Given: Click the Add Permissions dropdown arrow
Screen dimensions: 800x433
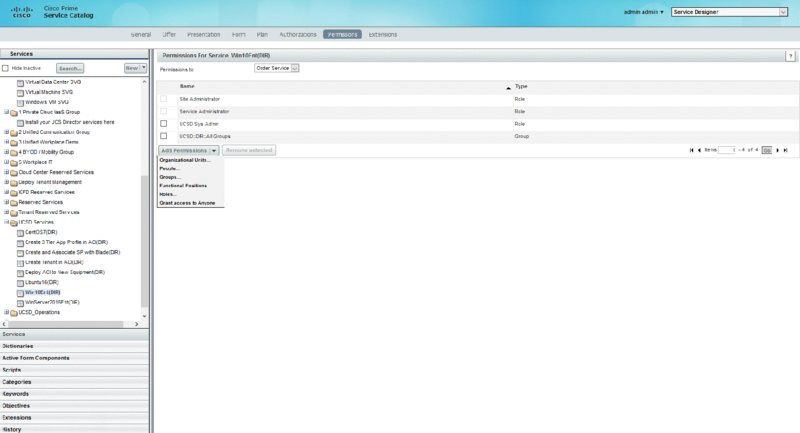Looking at the screenshot, I should (x=214, y=150).
